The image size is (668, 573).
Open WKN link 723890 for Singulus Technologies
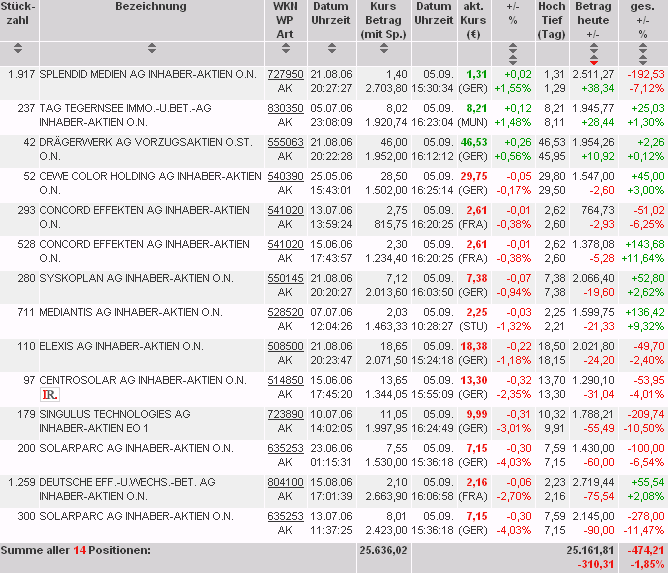285,415
